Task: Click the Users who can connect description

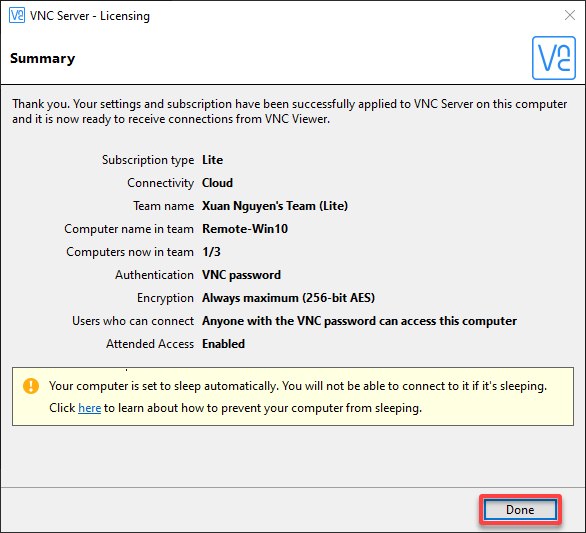Action: coord(359,321)
